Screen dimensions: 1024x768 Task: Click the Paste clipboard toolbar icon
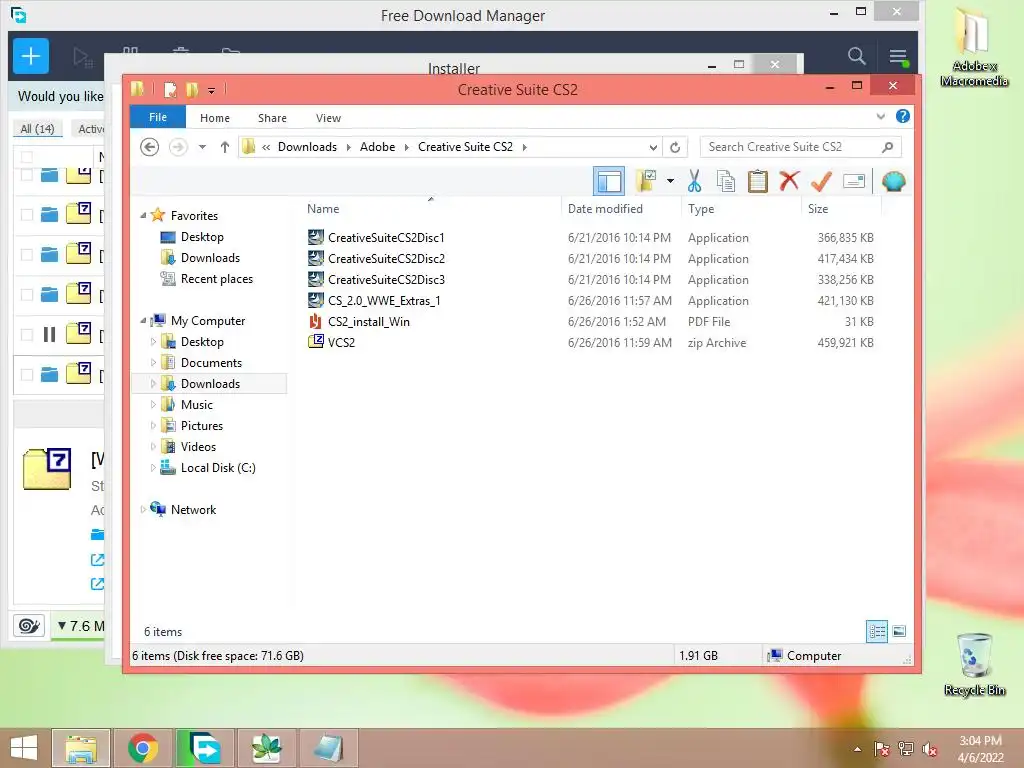(x=758, y=182)
